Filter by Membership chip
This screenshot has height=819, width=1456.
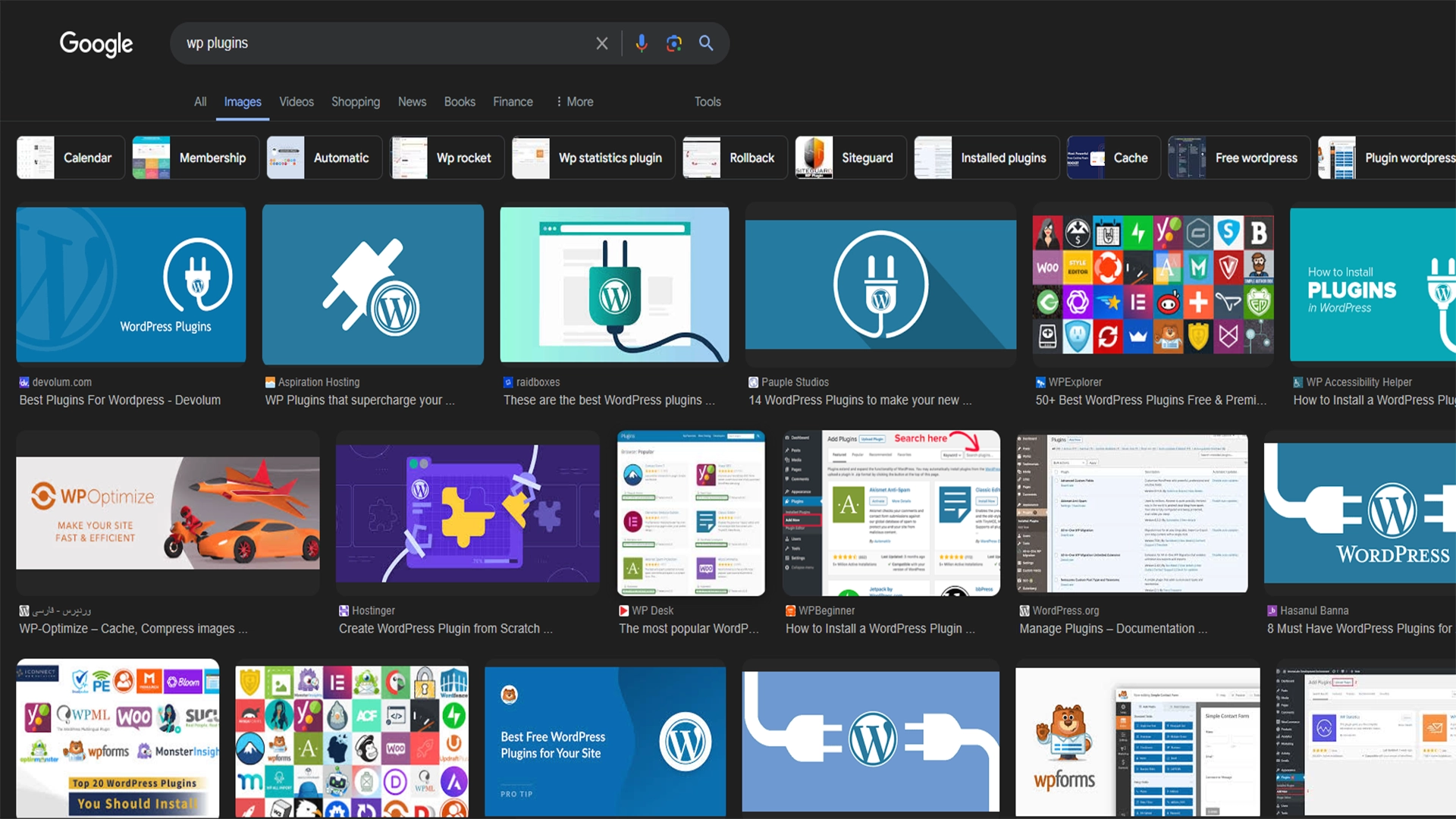pos(196,158)
